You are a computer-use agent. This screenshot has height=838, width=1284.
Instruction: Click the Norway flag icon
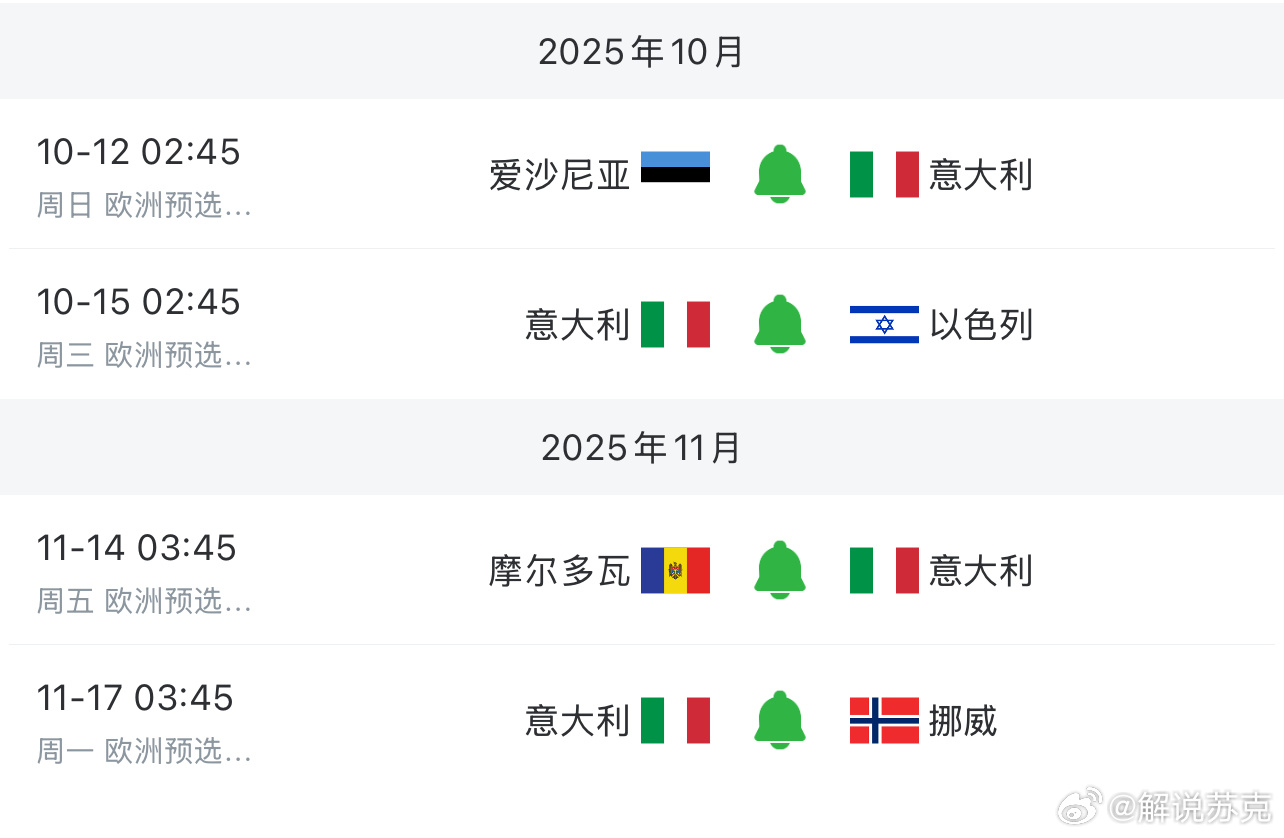(884, 720)
